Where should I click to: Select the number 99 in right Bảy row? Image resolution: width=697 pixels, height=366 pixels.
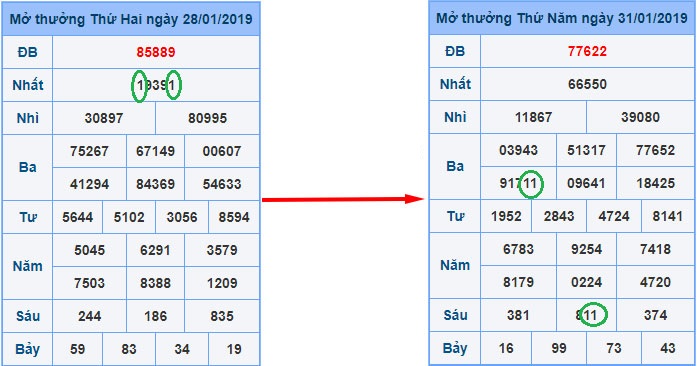click(x=559, y=348)
